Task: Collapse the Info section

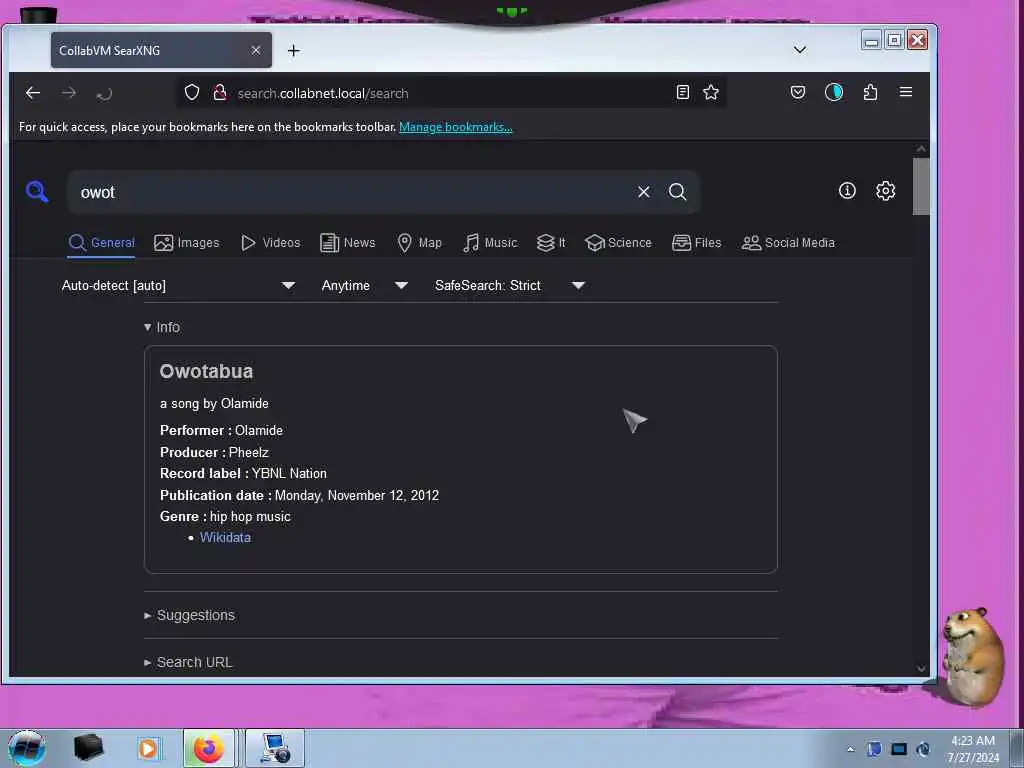Action: [x=162, y=327]
